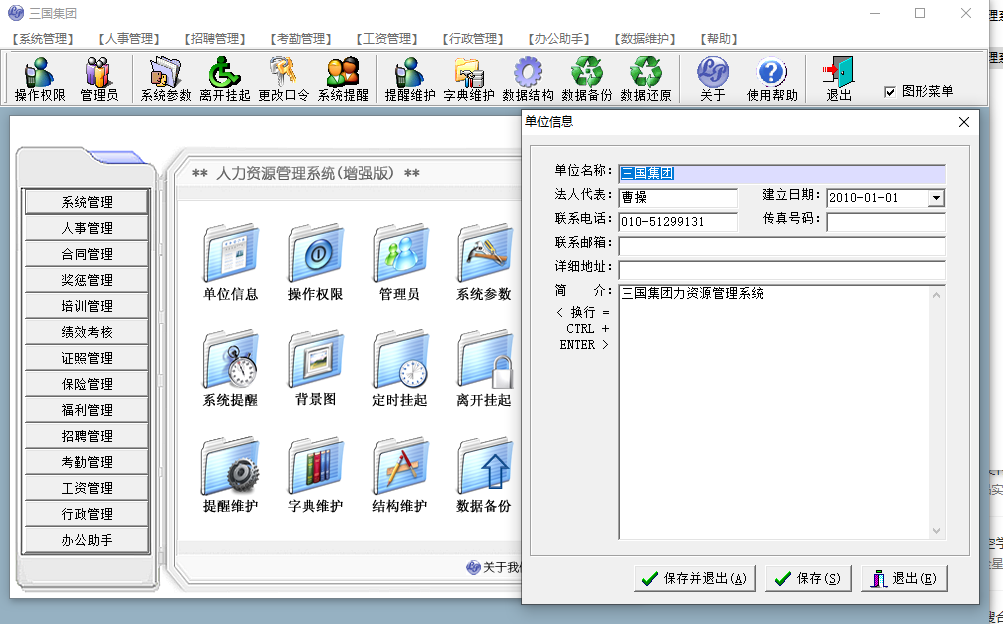The height and width of the screenshot is (624, 1003).
Task: Choose 数据还原 in the toolbar
Action: 645,79
